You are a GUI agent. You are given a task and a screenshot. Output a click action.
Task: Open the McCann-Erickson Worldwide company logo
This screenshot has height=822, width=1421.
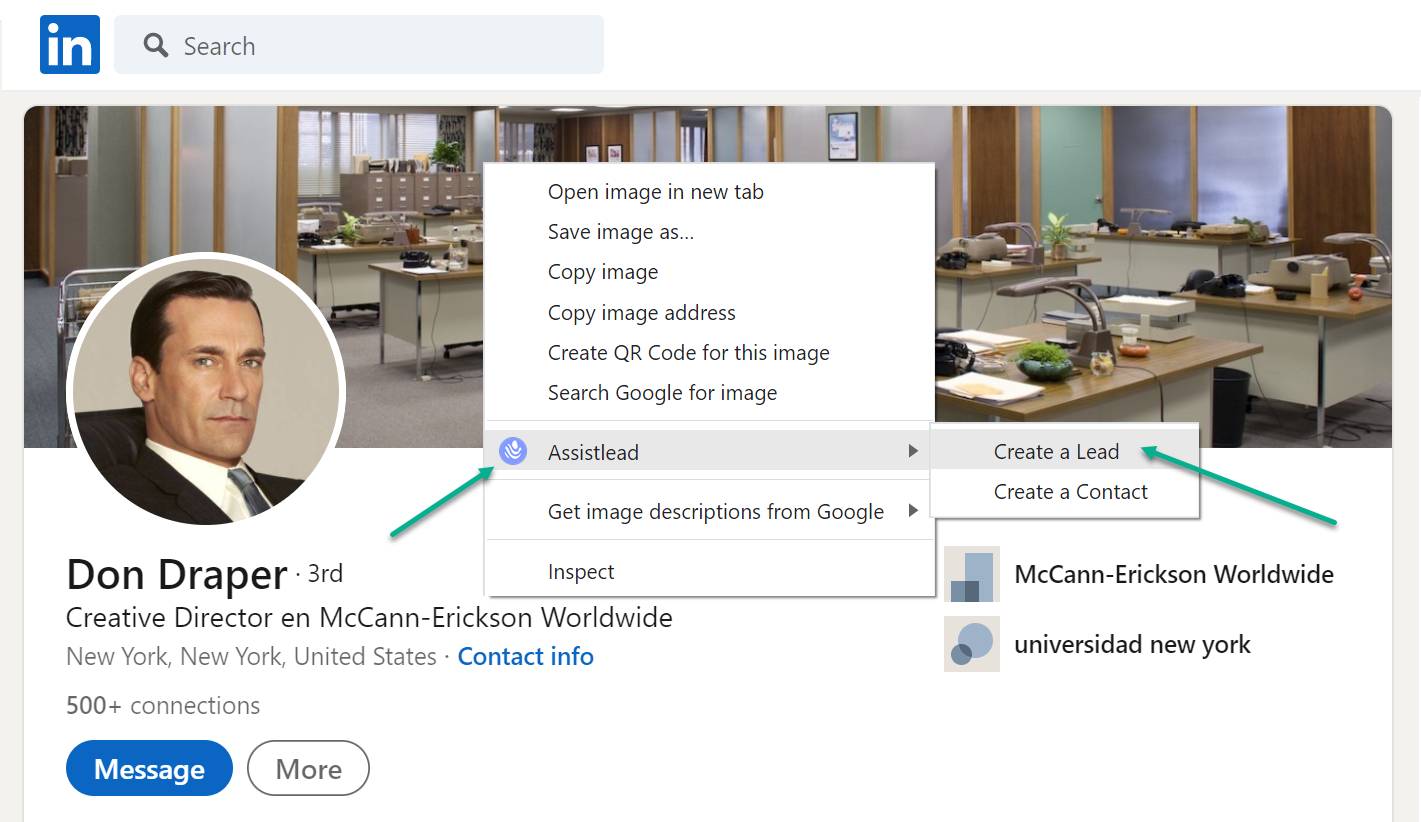point(971,574)
